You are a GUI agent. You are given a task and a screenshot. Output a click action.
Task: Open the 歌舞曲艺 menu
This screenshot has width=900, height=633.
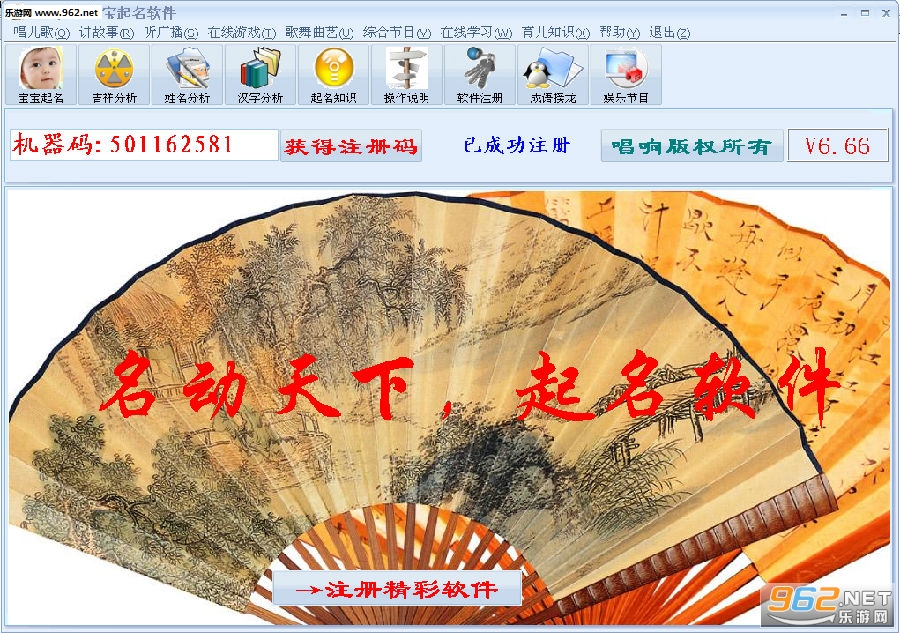pyautogui.click(x=319, y=32)
